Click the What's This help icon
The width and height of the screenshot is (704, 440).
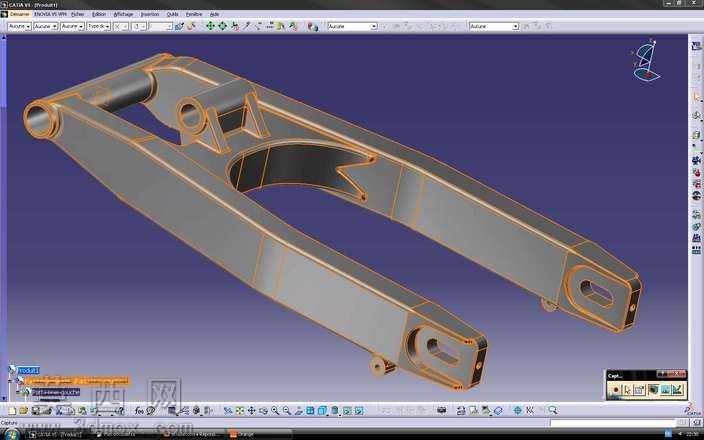tap(120, 410)
